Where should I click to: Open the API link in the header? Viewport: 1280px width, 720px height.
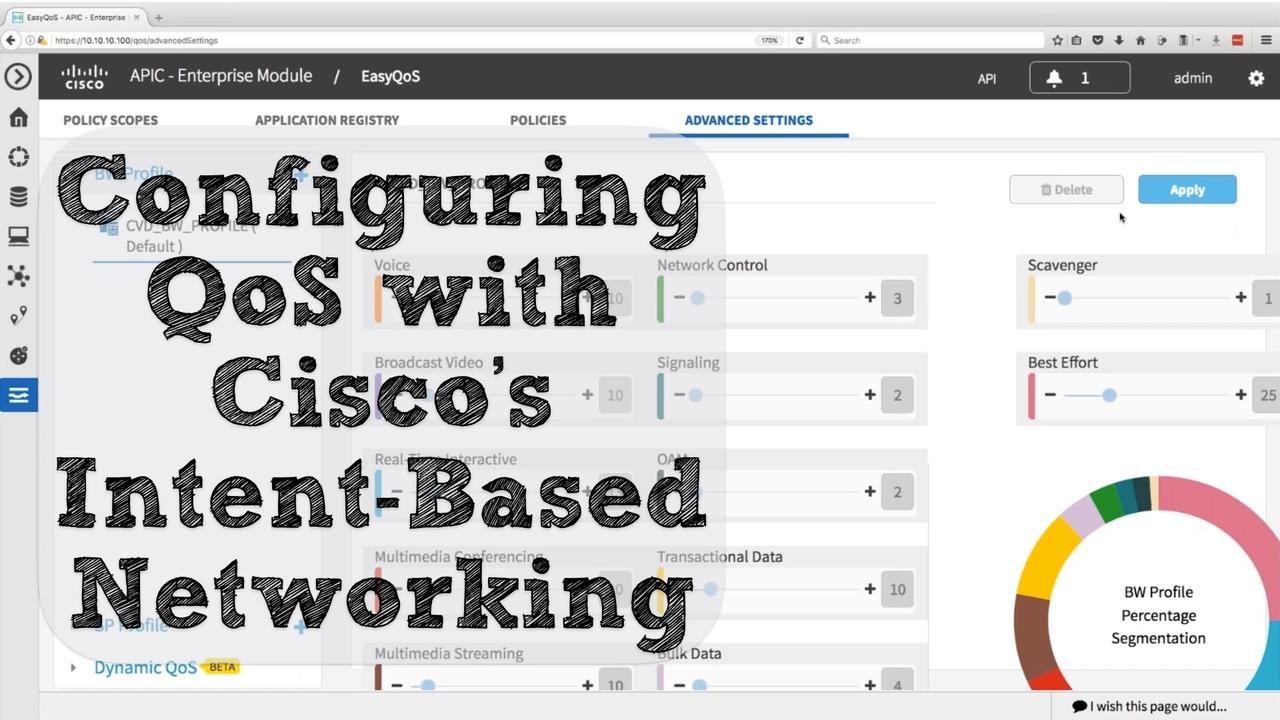pyautogui.click(x=987, y=78)
